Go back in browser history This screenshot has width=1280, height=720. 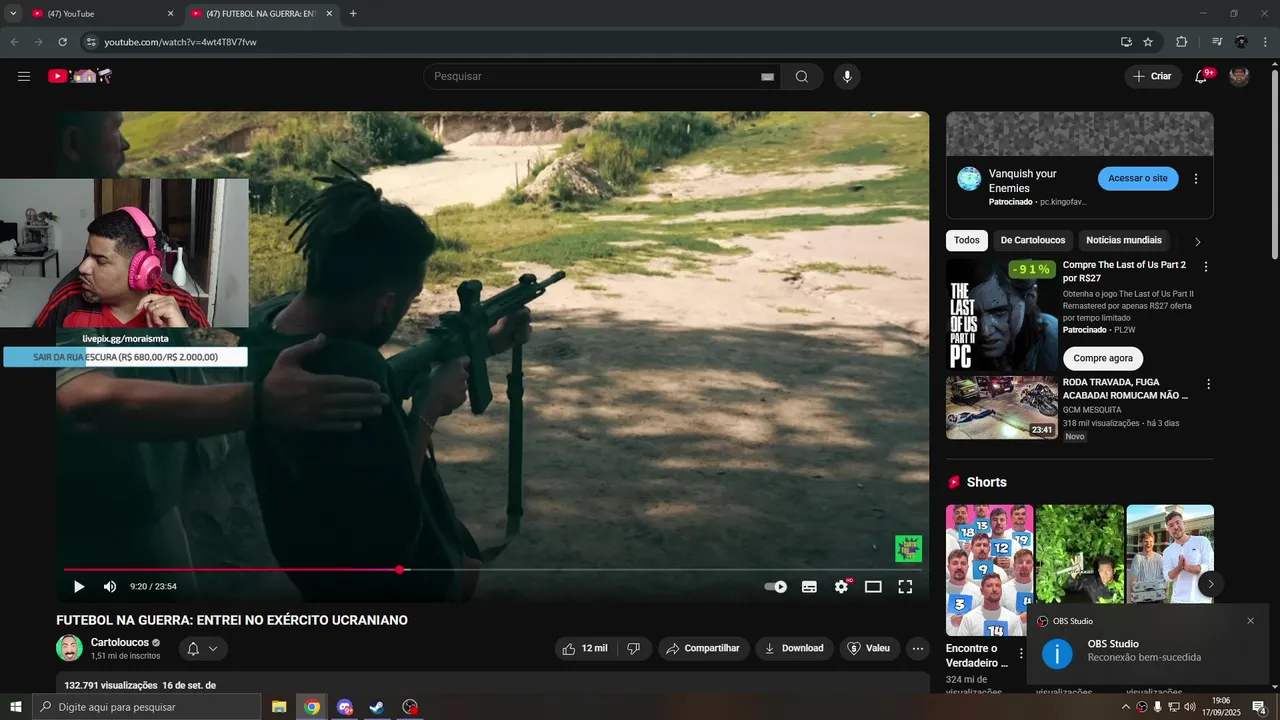14,42
